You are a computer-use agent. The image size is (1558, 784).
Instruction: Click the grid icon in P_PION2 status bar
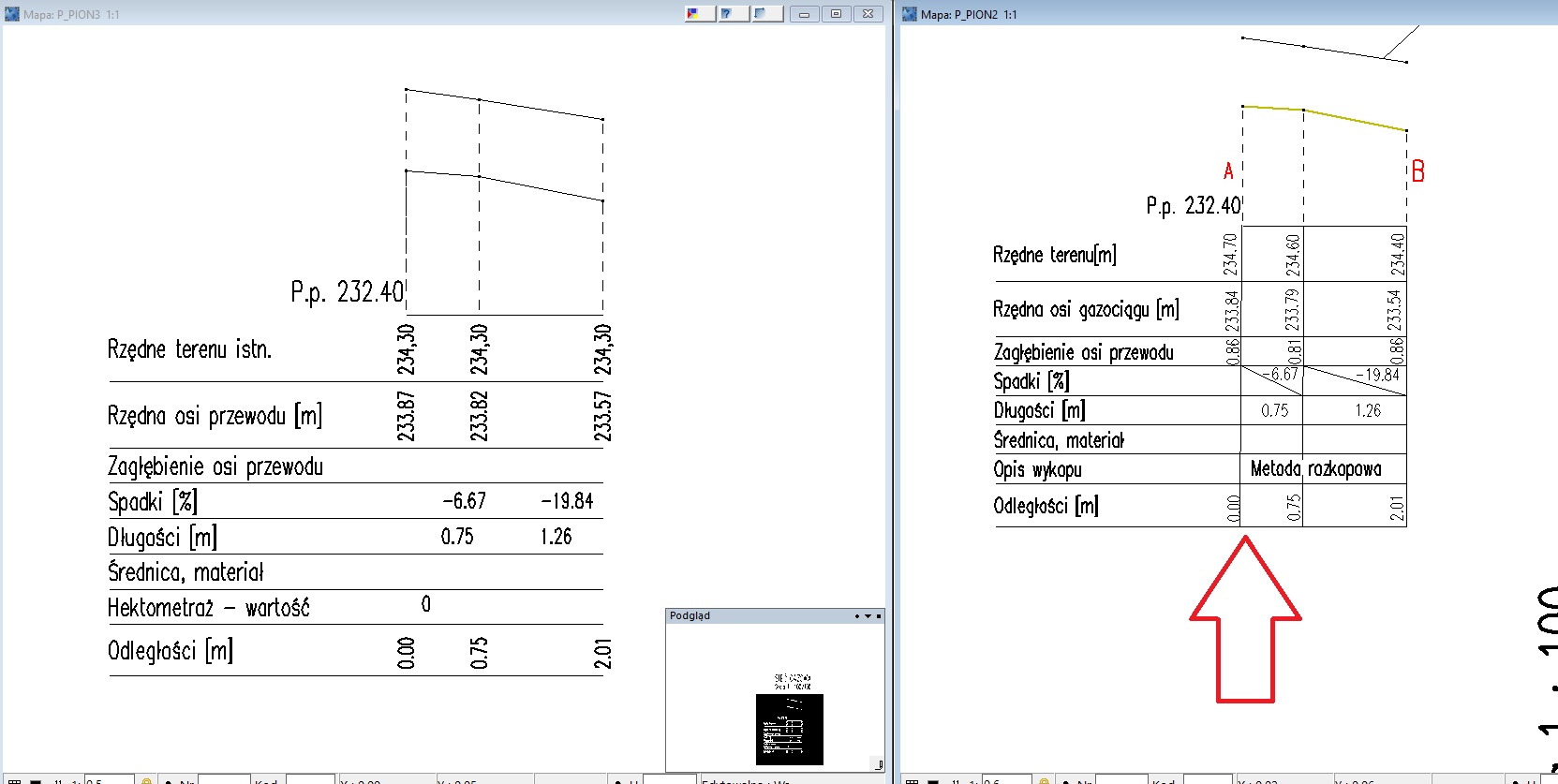point(912,780)
